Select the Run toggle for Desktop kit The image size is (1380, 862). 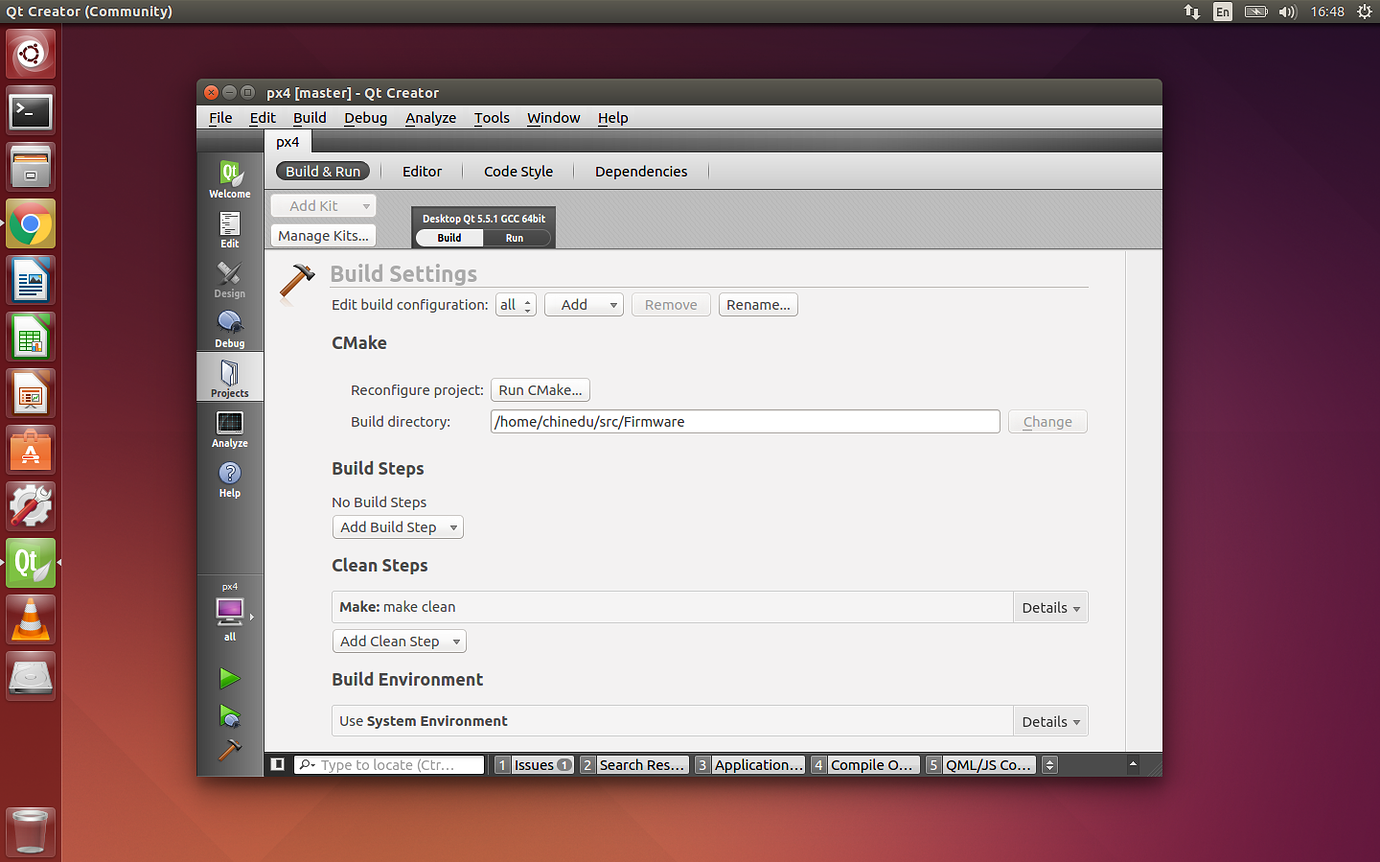[x=514, y=238]
